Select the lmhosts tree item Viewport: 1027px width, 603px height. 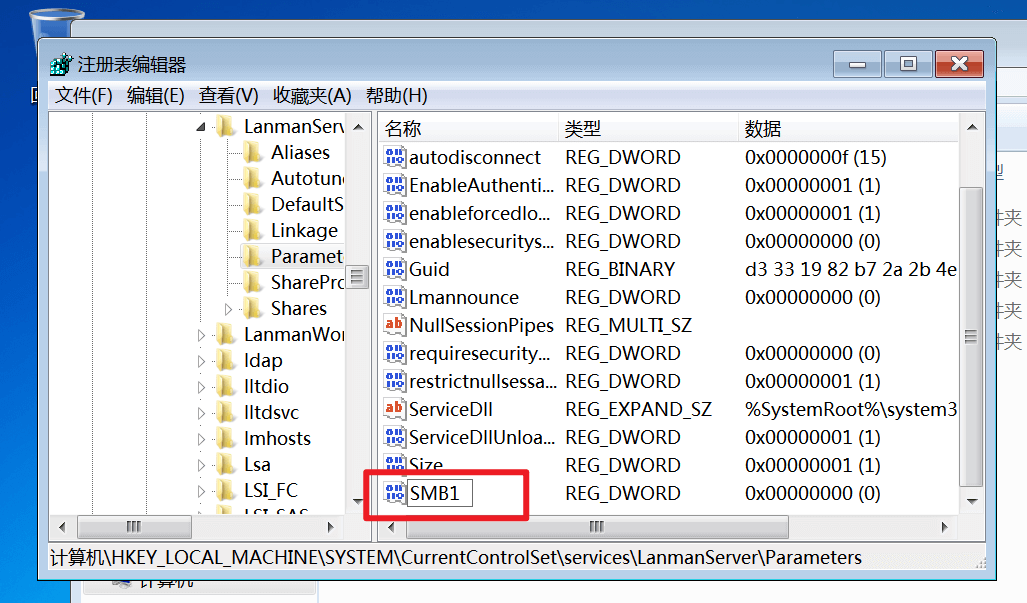tap(277, 438)
